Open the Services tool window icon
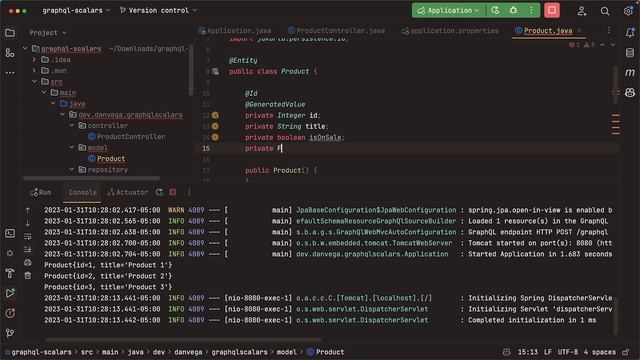The image size is (640, 360). 10,253
